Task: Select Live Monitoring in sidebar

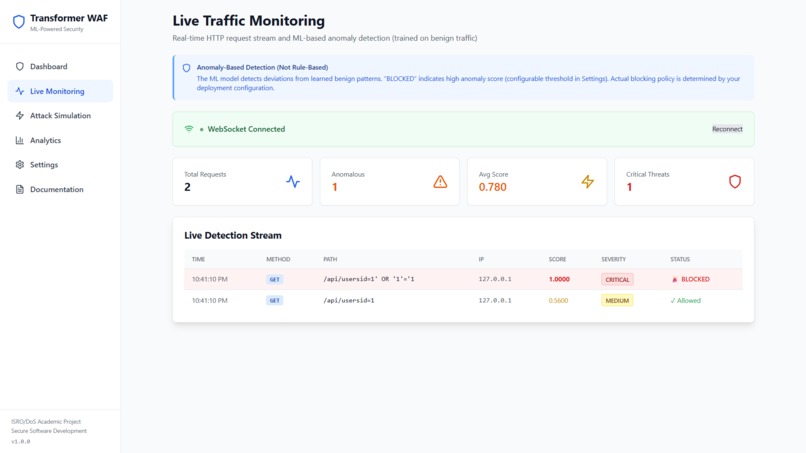Action: [60, 91]
